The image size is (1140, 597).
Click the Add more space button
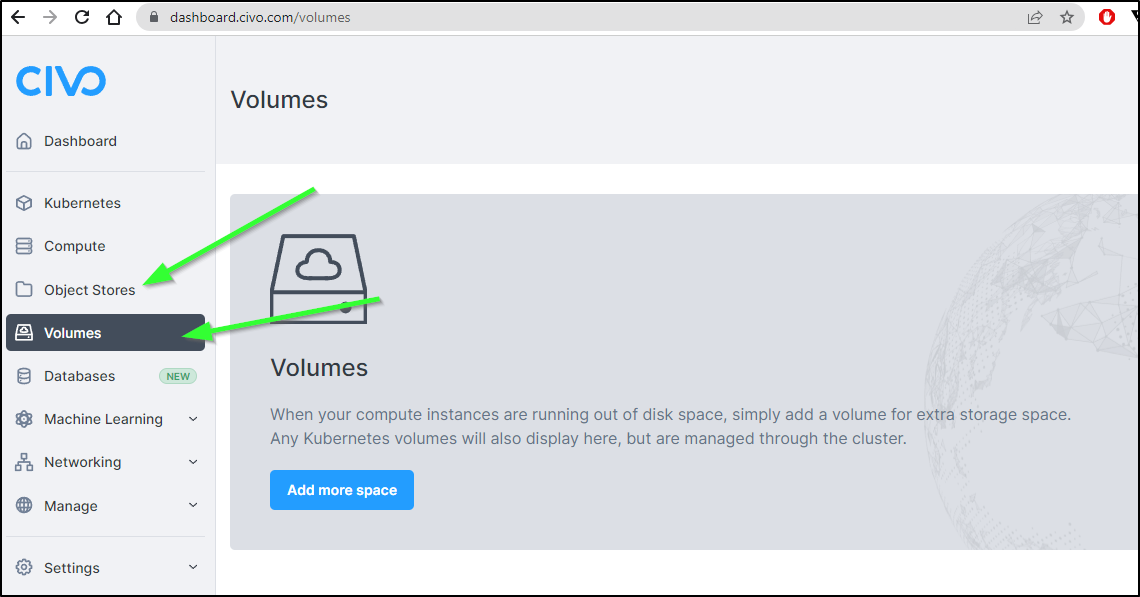[x=342, y=490]
